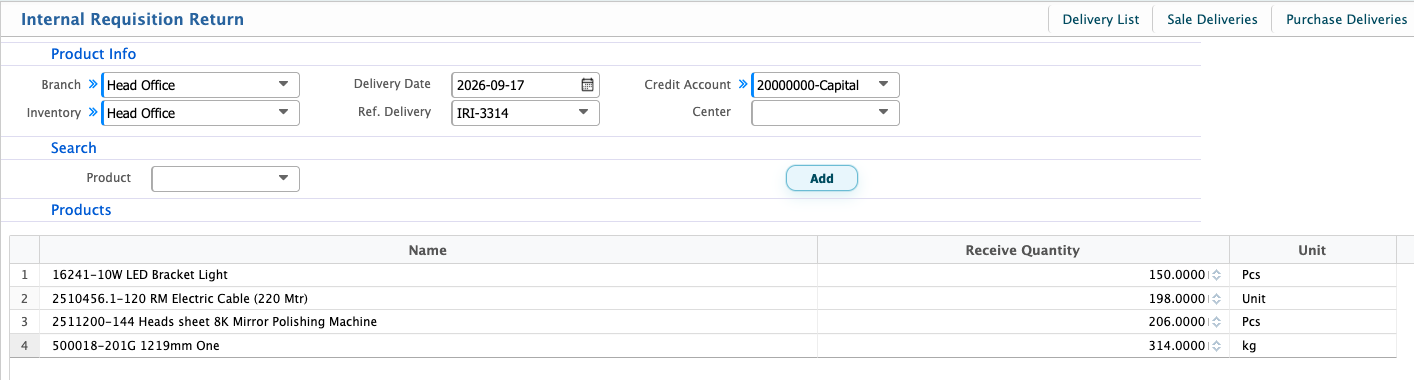Image resolution: width=1414 pixels, height=380 pixels.
Task: Open the calendar picker for Delivery Date
Action: coord(588,85)
